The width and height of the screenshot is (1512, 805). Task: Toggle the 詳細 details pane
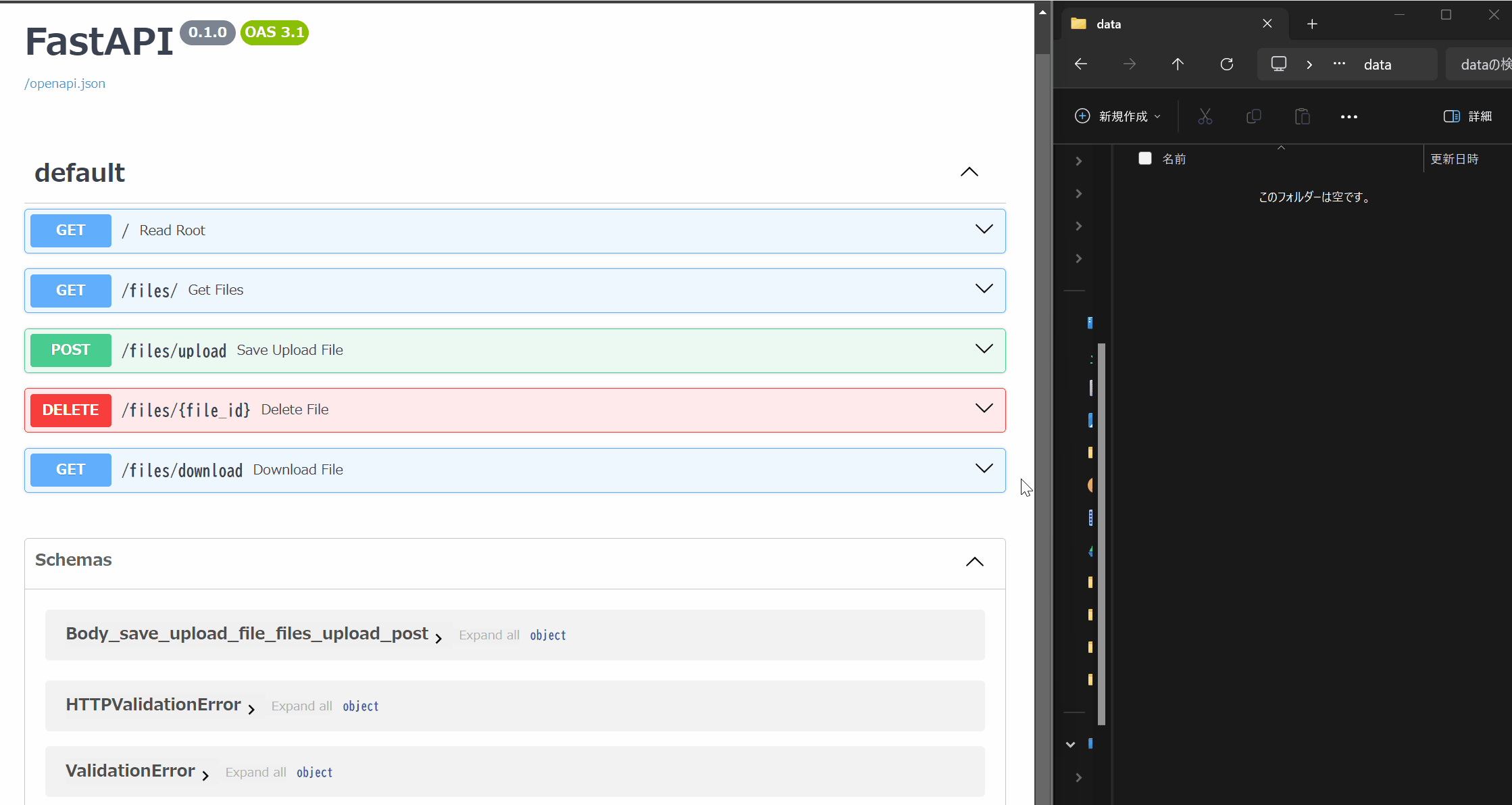1467,116
